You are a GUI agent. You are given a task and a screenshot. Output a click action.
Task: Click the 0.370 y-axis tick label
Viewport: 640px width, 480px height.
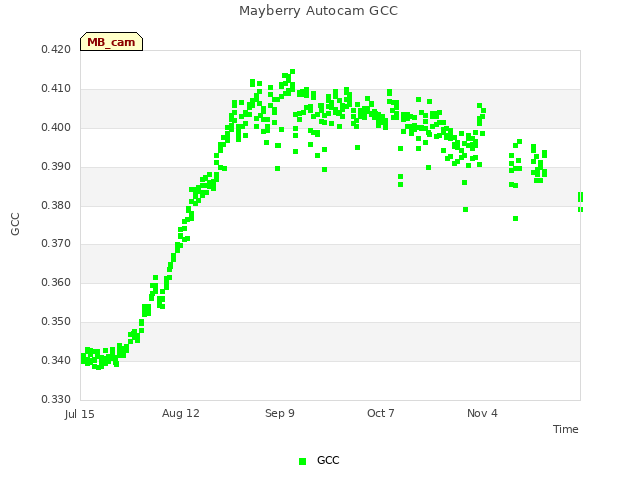point(56,244)
